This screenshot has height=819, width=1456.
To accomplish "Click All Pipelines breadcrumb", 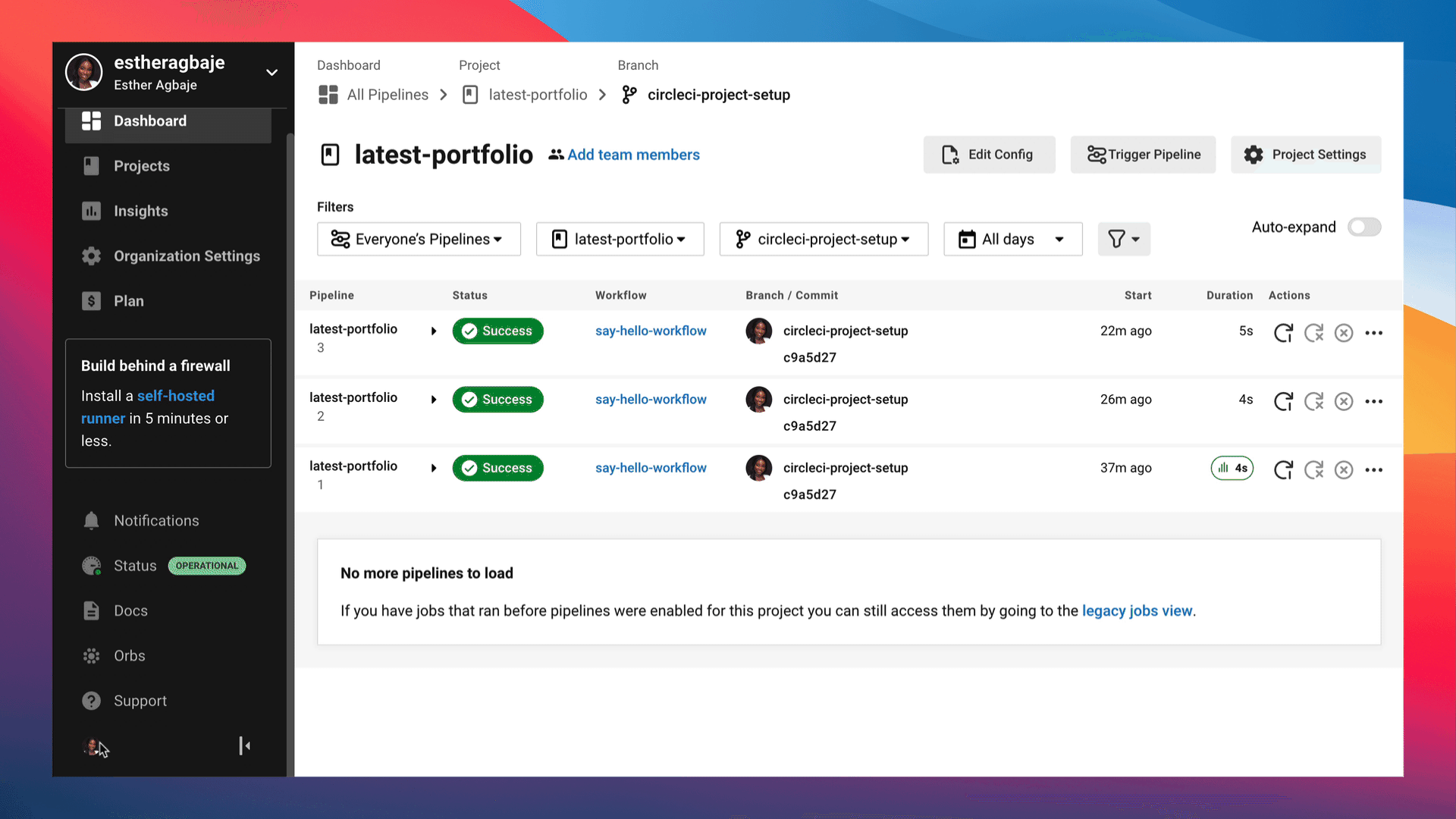I will (388, 95).
